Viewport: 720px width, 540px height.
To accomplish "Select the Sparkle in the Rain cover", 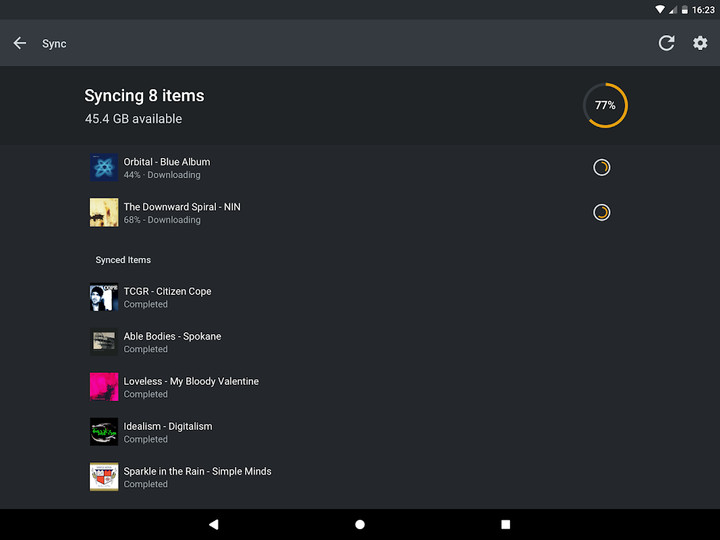I will click(104, 477).
